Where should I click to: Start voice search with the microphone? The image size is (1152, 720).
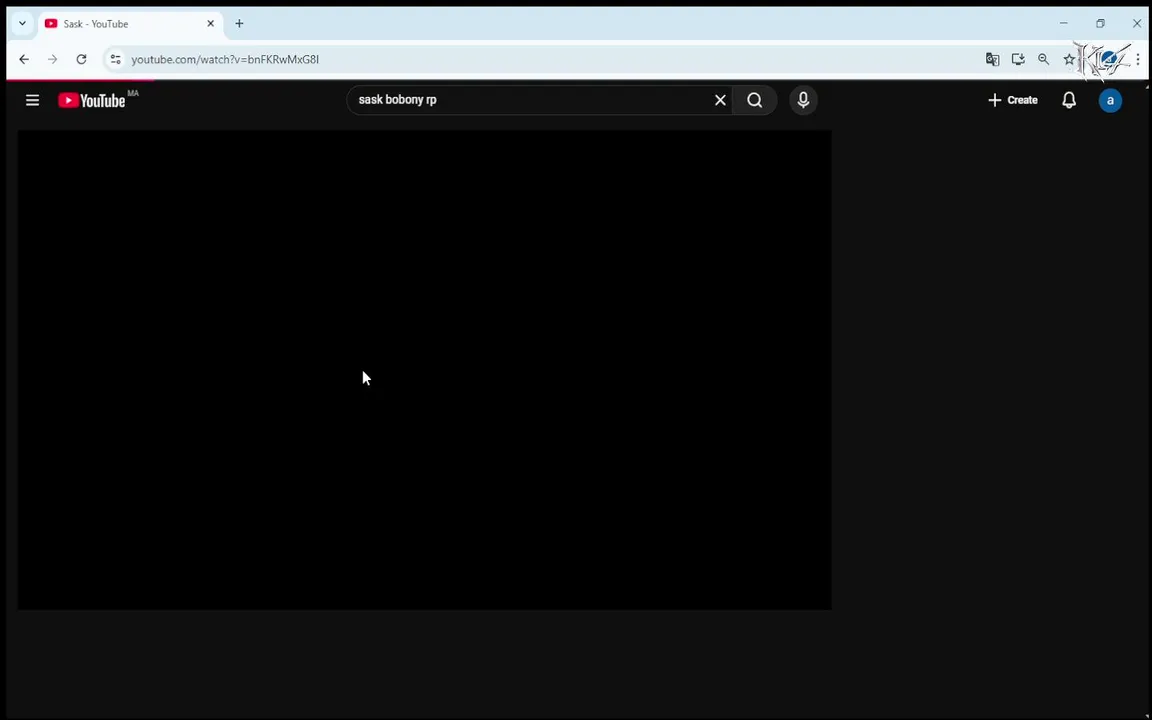tap(803, 100)
